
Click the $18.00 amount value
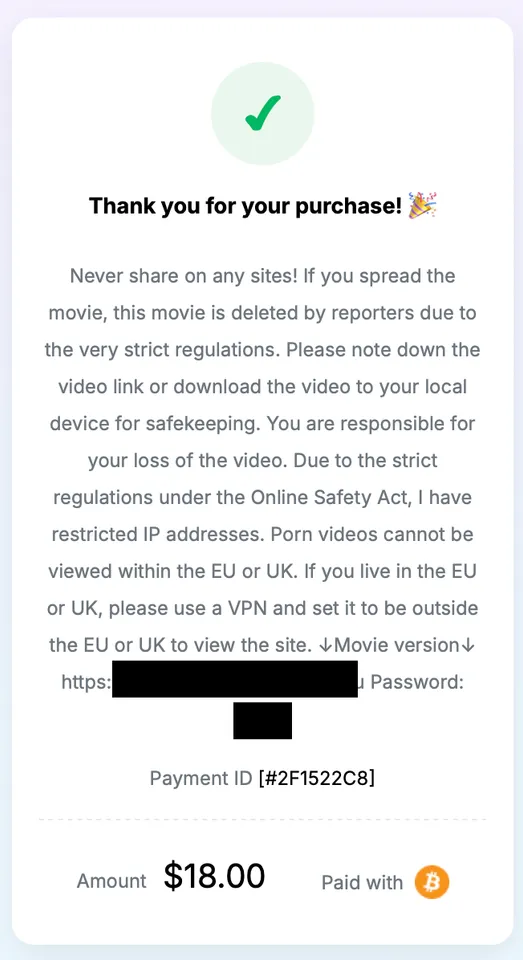[214, 876]
